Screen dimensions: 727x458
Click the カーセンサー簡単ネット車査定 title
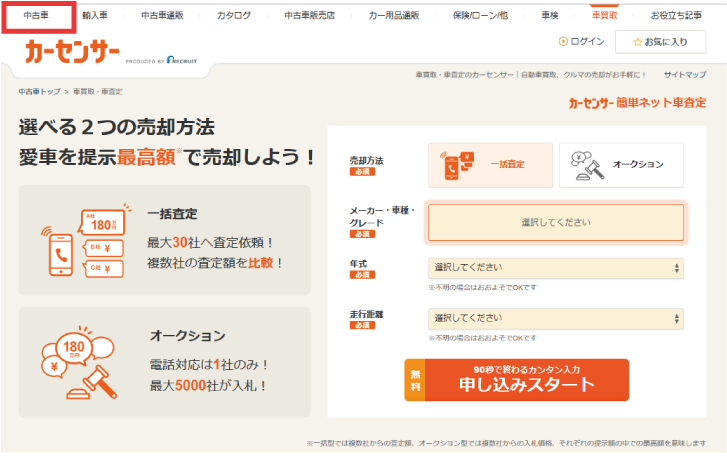click(x=637, y=103)
